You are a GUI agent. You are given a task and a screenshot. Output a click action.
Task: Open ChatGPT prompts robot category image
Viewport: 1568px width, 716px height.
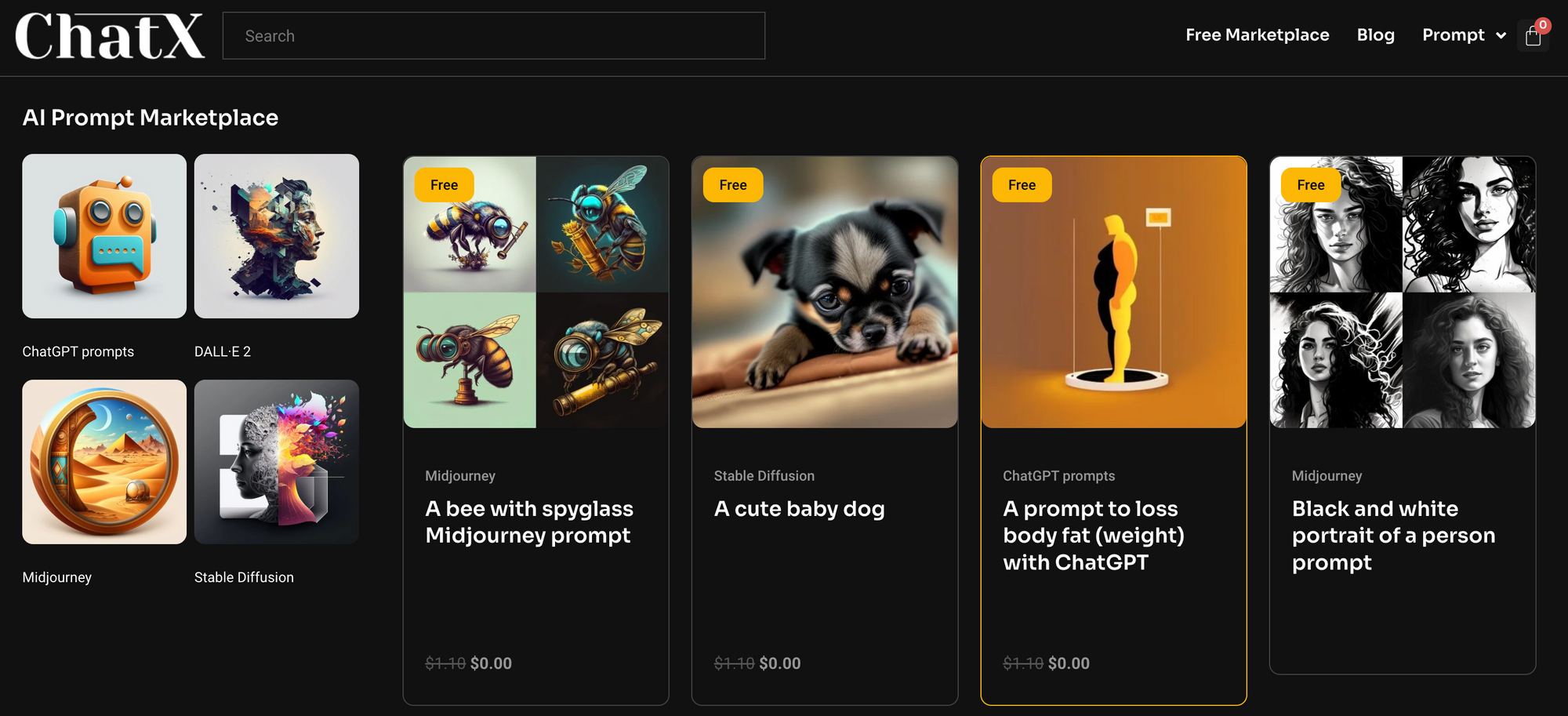104,236
